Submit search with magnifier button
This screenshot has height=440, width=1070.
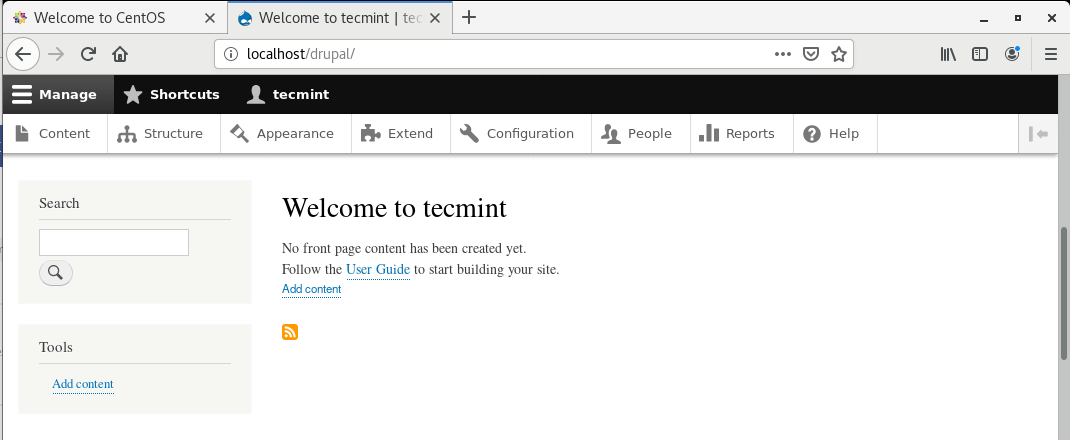[56, 273]
